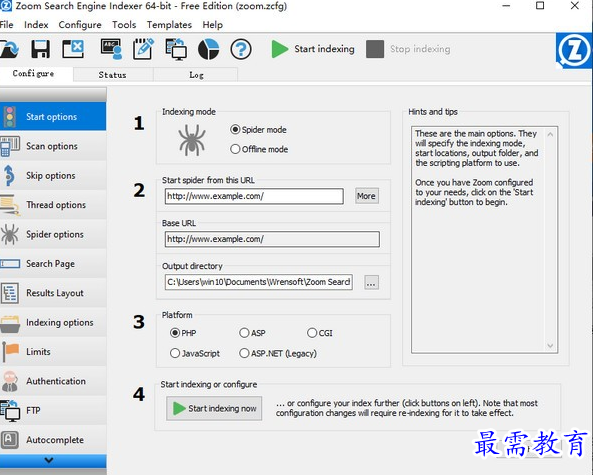Image resolution: width=596 pixels, height=475 pixels.
Task: Select PHP platform radio button
Action: 175,333
